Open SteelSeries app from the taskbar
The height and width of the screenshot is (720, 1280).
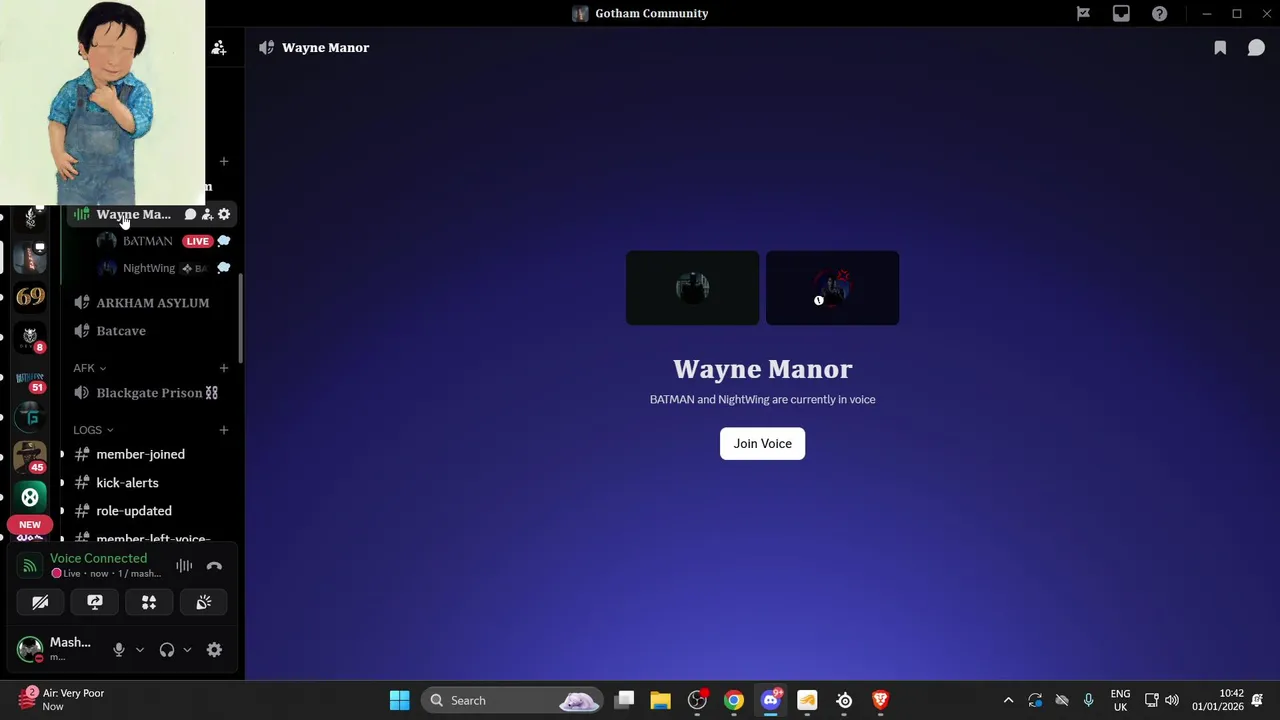pos(844,700)
